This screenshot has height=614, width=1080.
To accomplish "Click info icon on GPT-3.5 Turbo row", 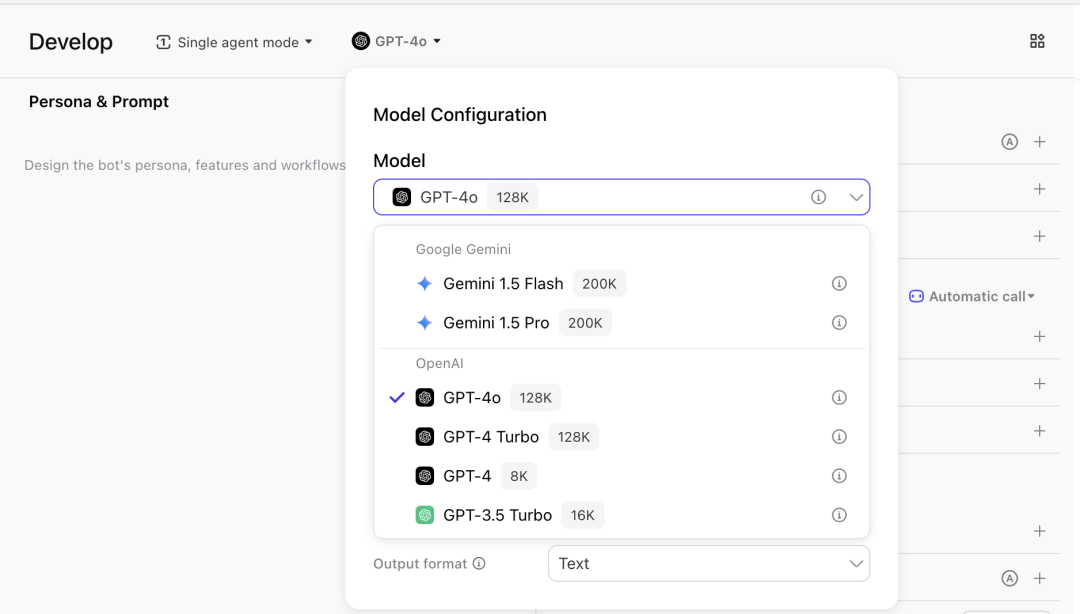I will pyautogui.click(x=839, y=515).
